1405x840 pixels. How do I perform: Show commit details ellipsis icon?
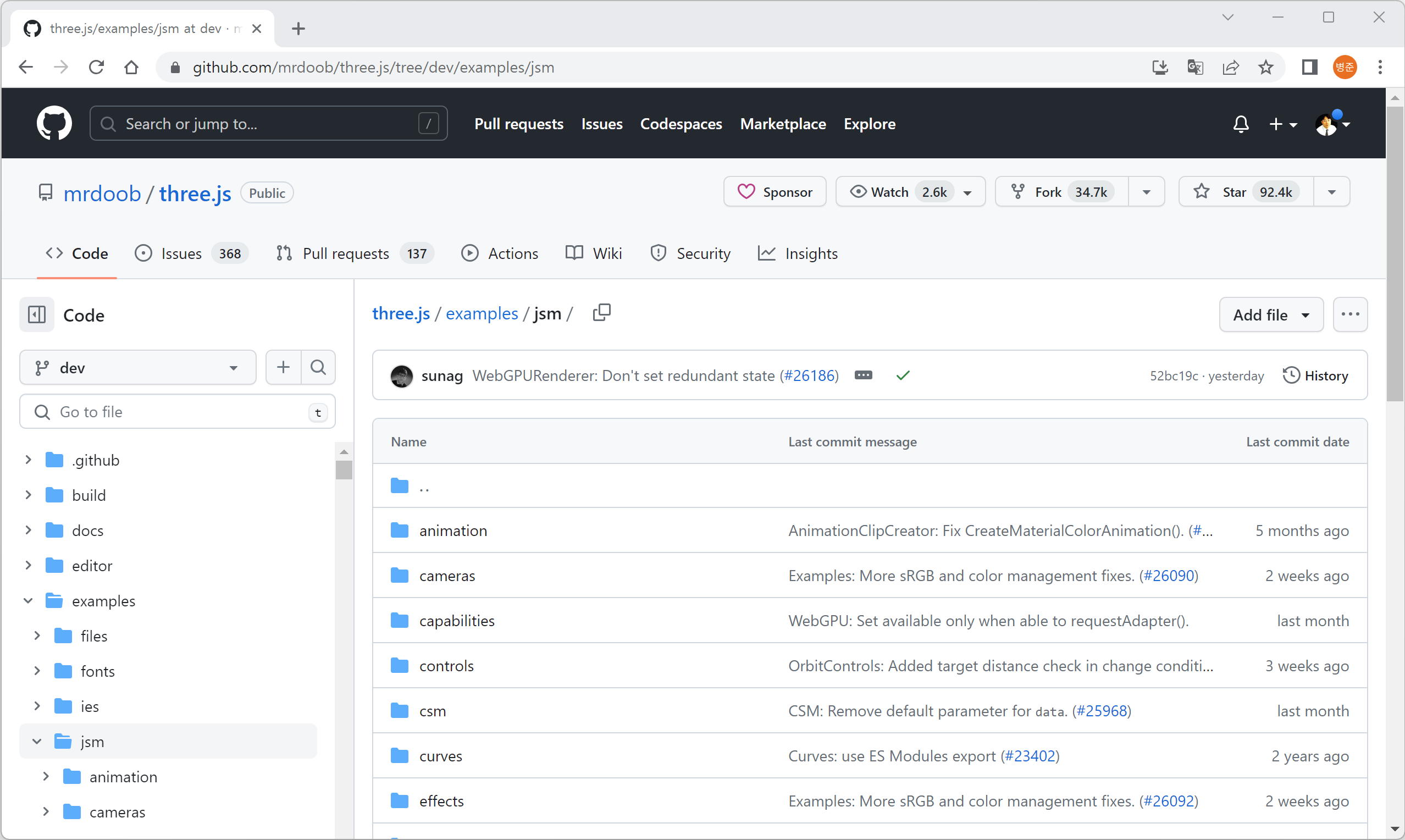click(863, 375)
